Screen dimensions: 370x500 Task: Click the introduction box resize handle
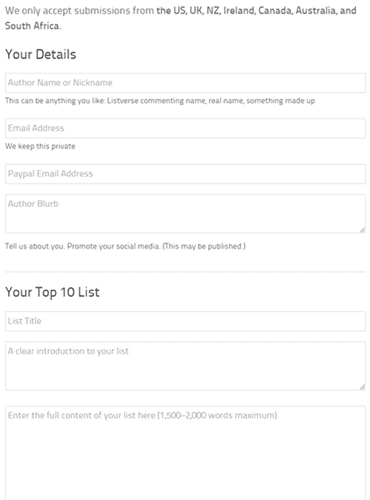362,387
